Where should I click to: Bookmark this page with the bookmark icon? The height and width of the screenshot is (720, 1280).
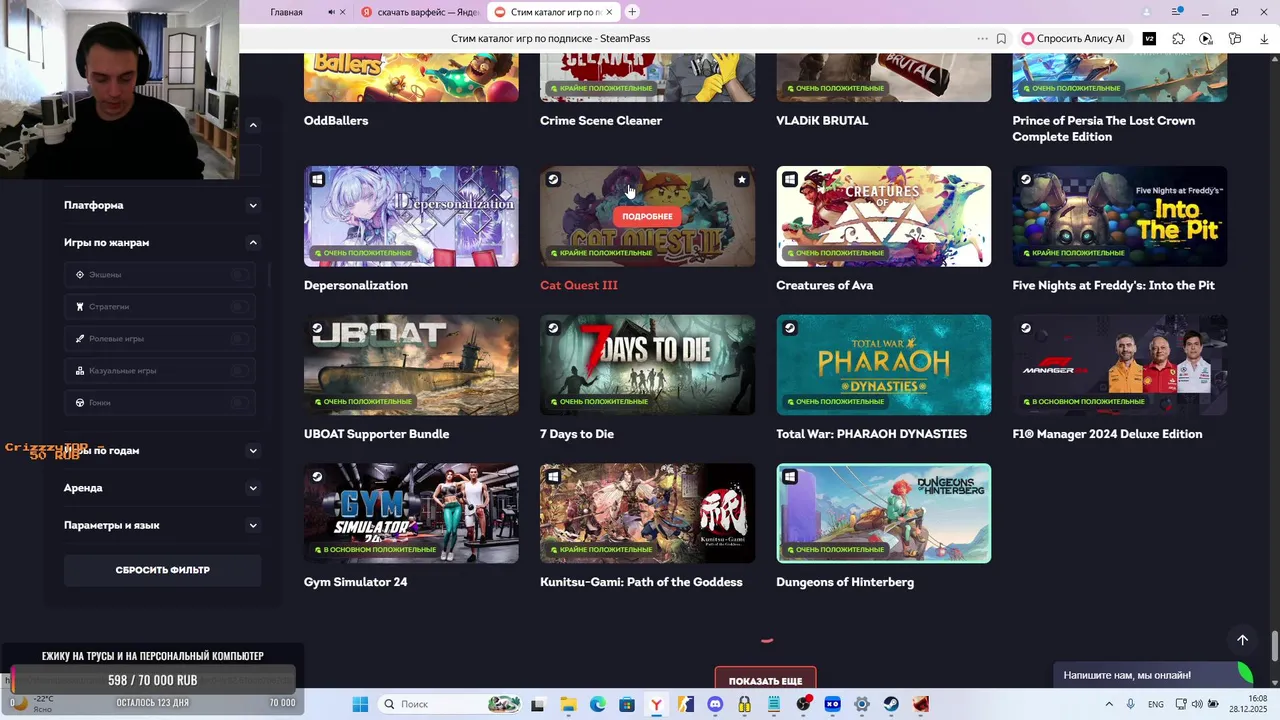1001,39
